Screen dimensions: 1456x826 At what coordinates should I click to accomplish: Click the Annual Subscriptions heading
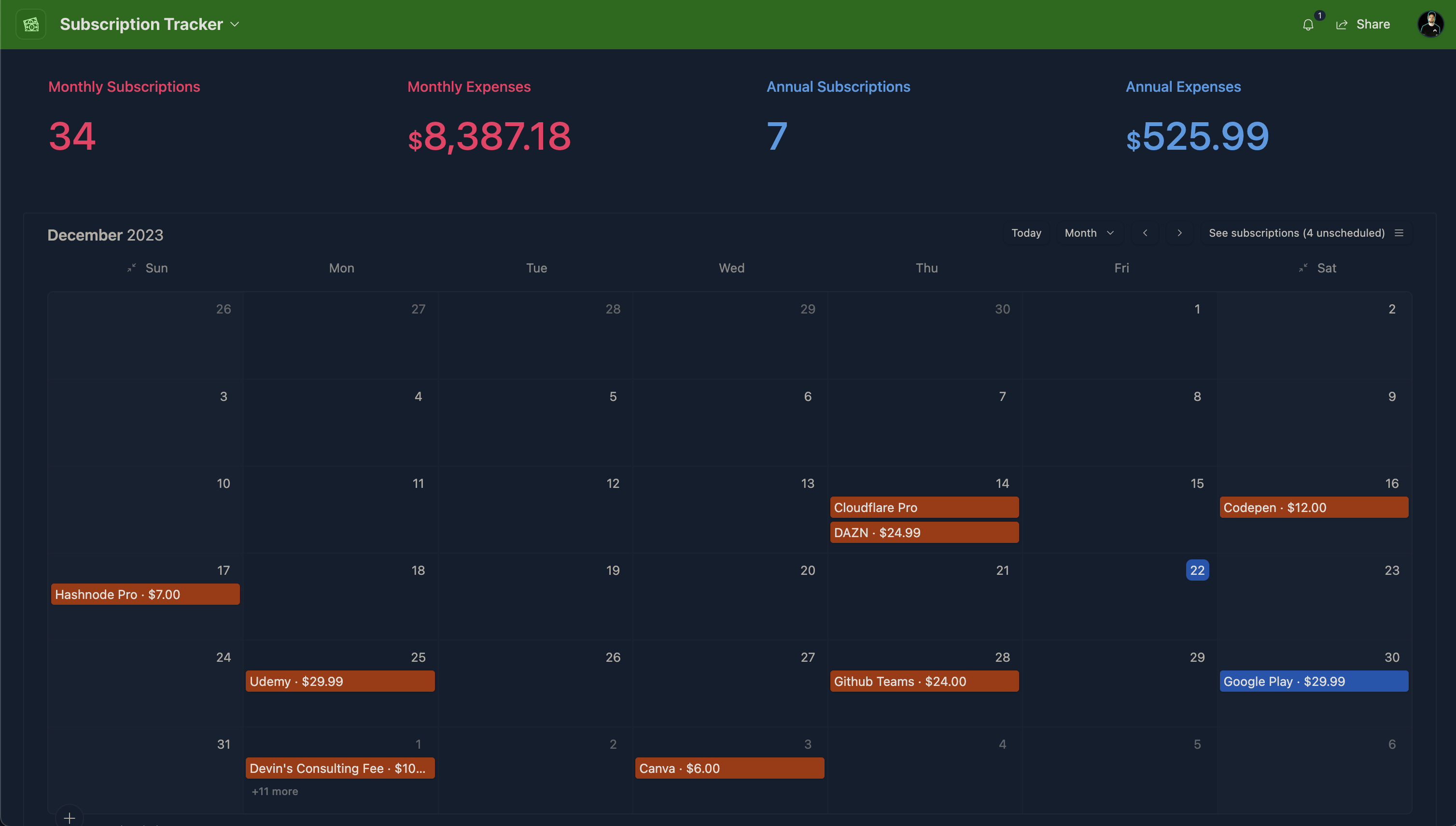[x=838, y=87]
